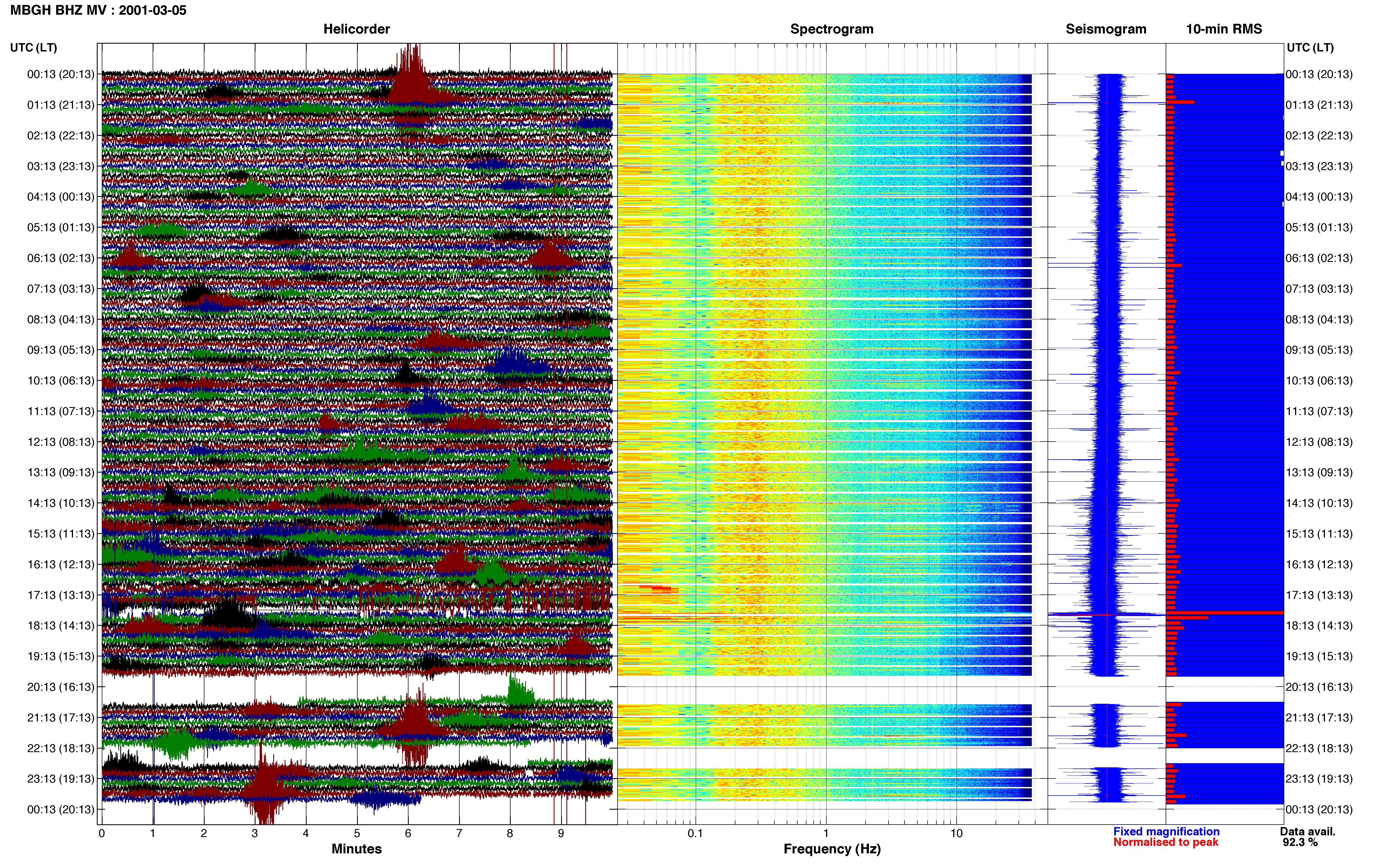This screenshot has height=868, width=1388.
Task: Click left-axis time label '01:13 (21:13)'
Action: coord(61,105)
